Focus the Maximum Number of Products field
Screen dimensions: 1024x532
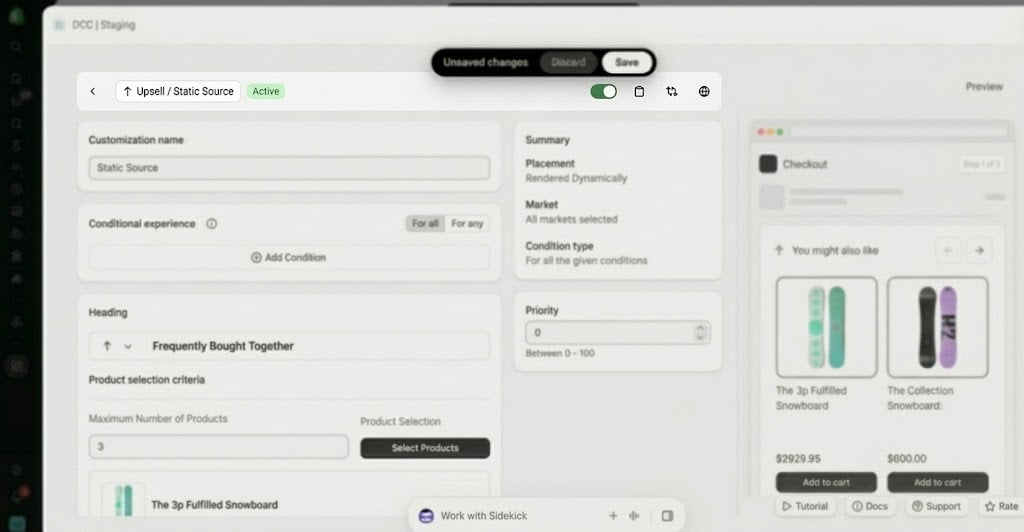coord(218,446)
